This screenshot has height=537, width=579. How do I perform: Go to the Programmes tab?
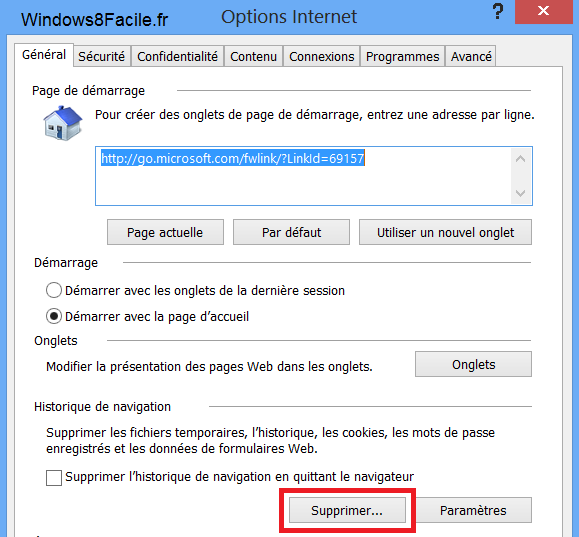click(x=402, y=57)
